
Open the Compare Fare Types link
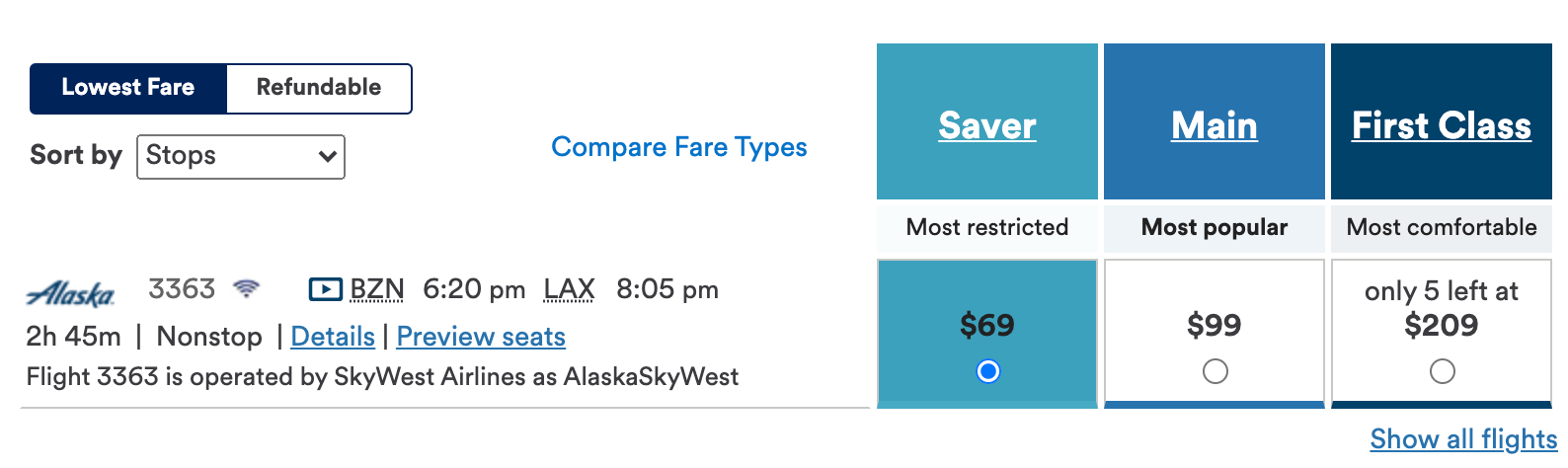(678, 147)
